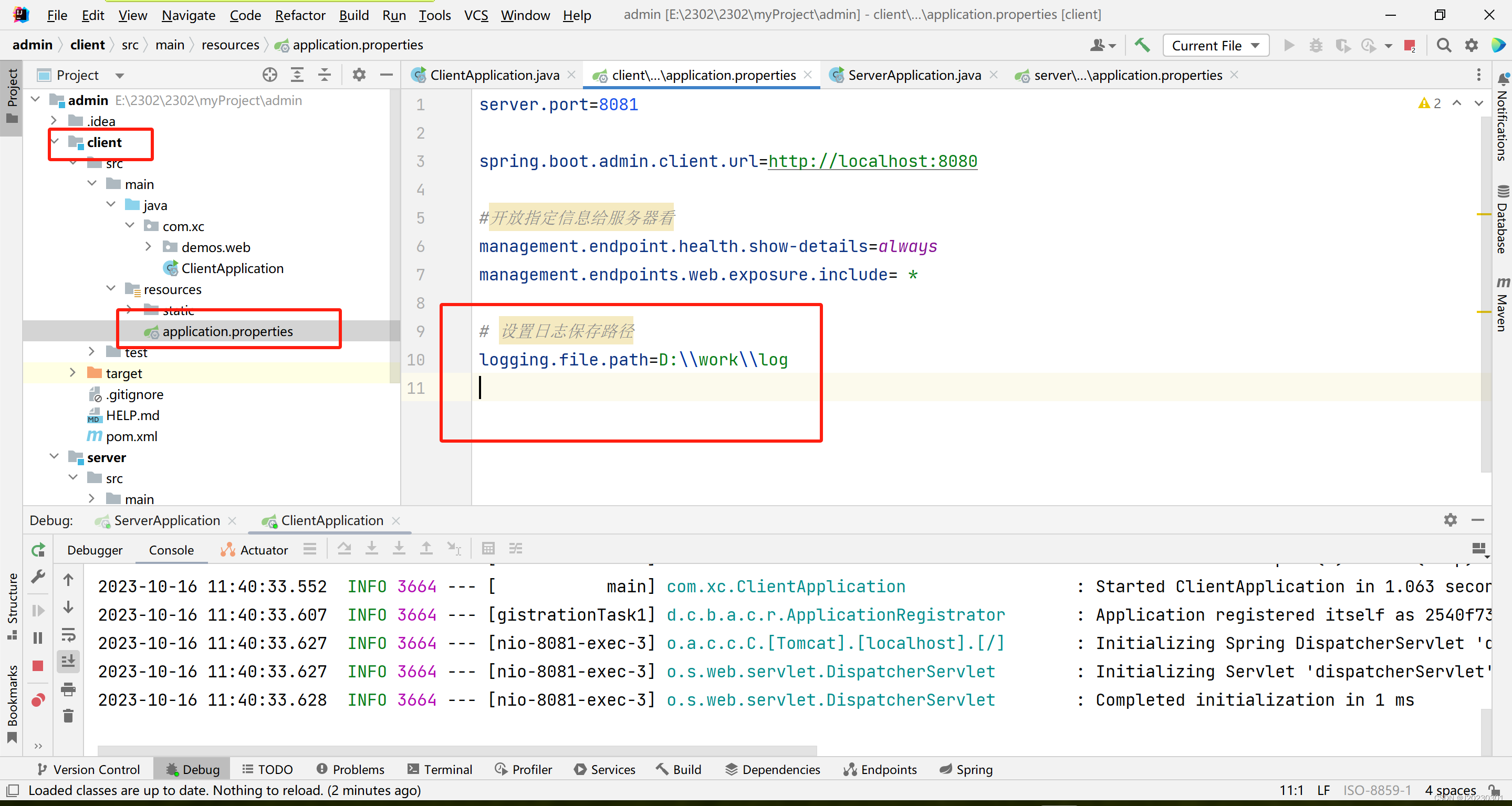Click the Build Project hammer icon
1512x806 pixels.
(x=1142, y=45)
